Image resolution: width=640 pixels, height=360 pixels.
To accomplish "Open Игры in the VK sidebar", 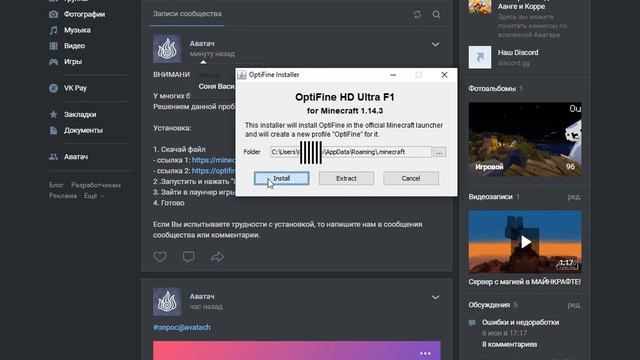I will (x=73, y=62).
